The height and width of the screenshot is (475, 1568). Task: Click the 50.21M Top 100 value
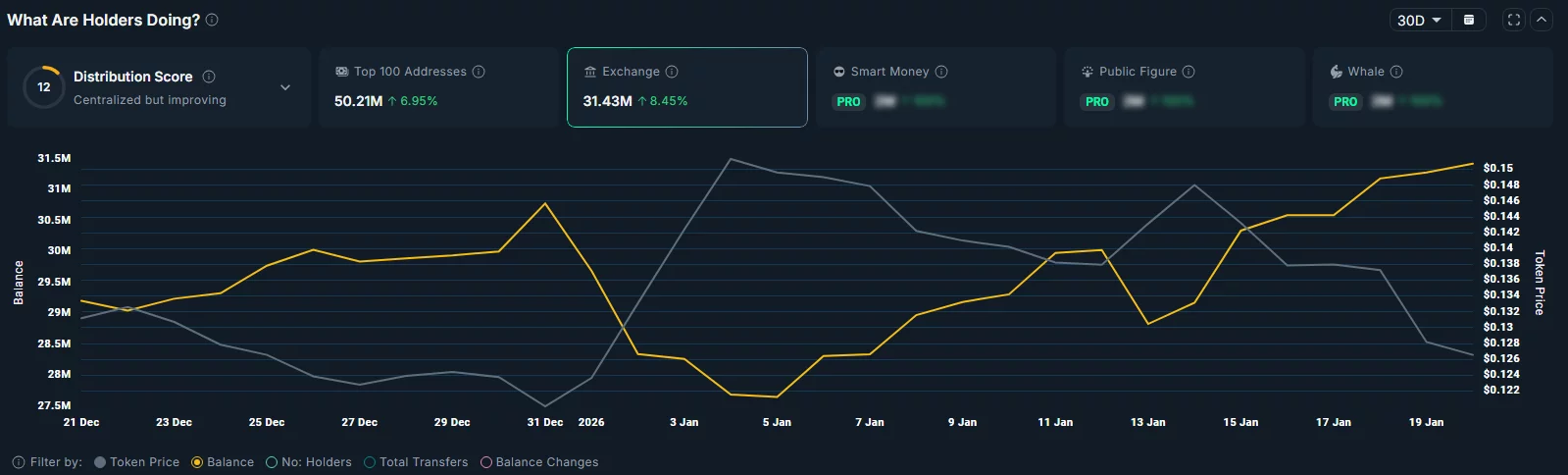click(358, 101)
